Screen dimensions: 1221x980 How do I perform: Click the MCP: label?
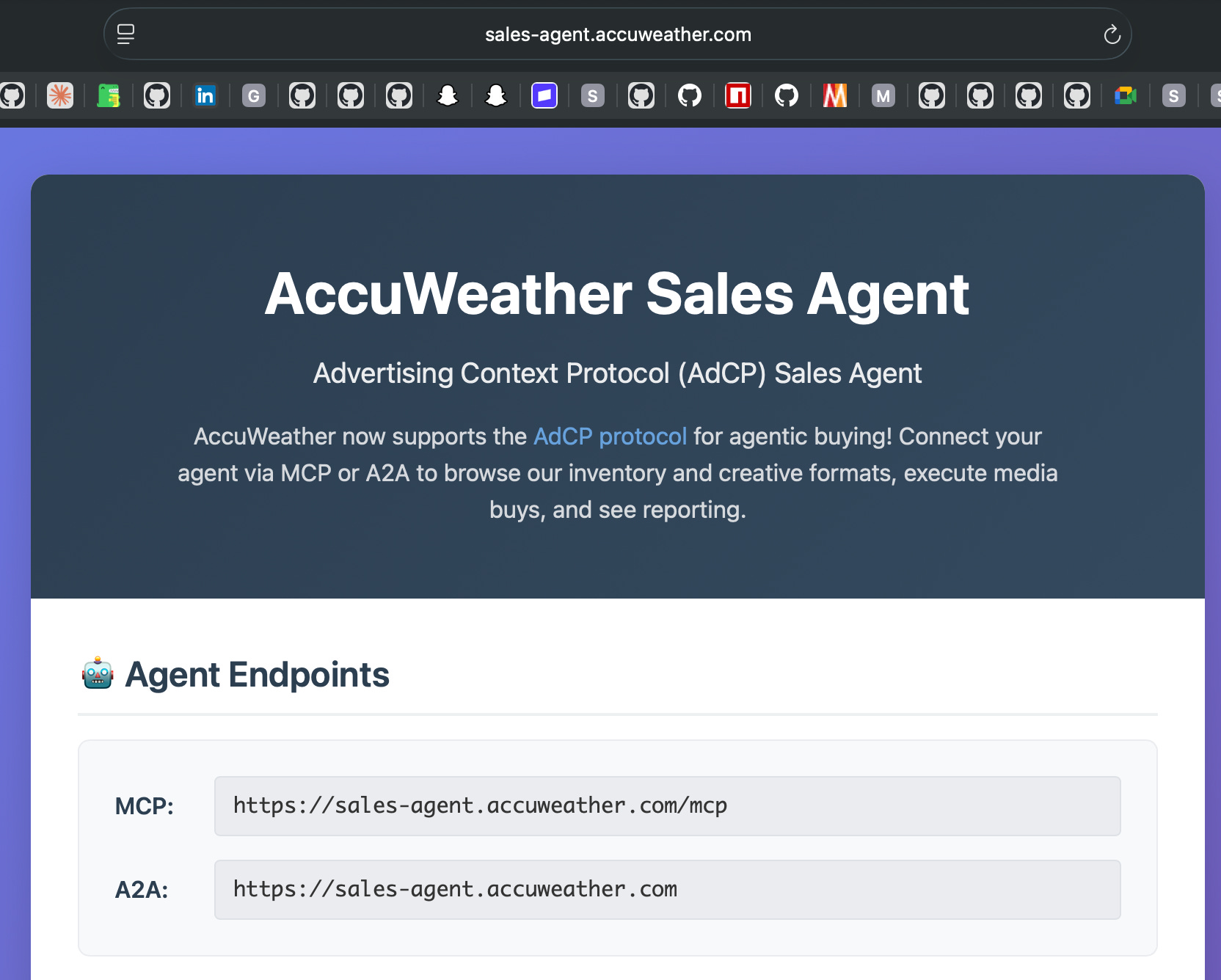(145, 806)
